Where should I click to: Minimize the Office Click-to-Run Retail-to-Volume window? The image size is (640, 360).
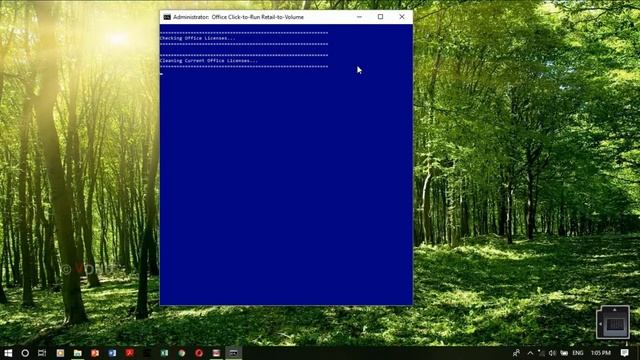(x=359, y=17)
